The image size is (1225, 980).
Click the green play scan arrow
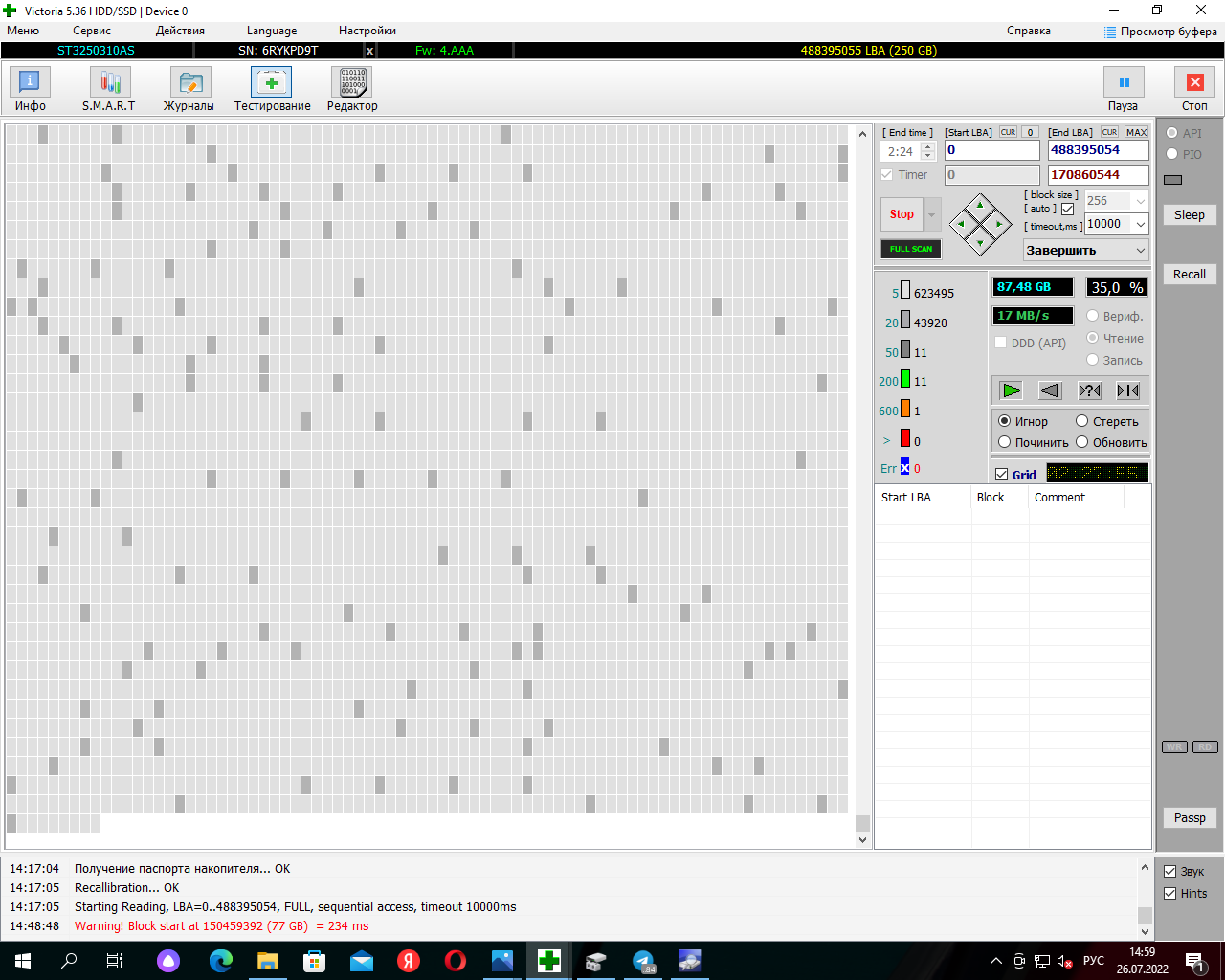1011,390
